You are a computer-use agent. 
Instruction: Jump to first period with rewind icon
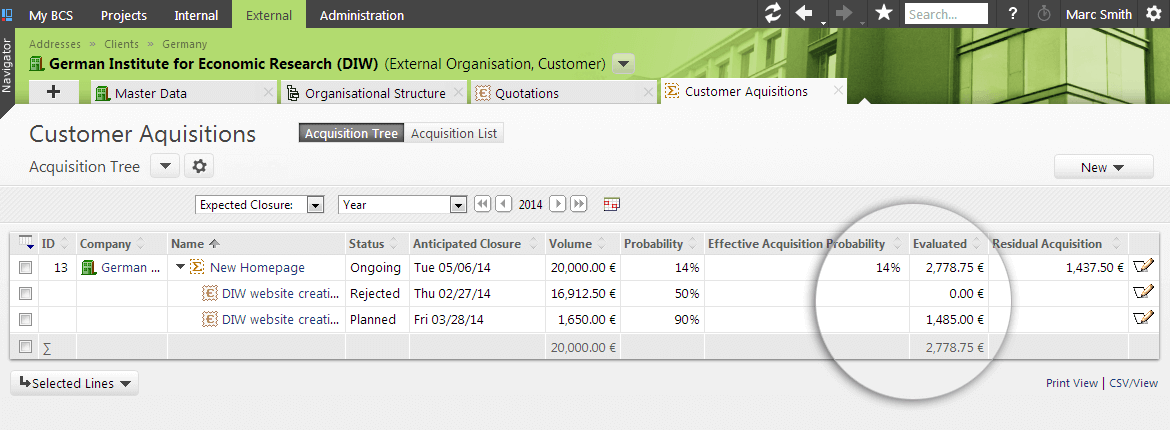(x=483, y=204)
